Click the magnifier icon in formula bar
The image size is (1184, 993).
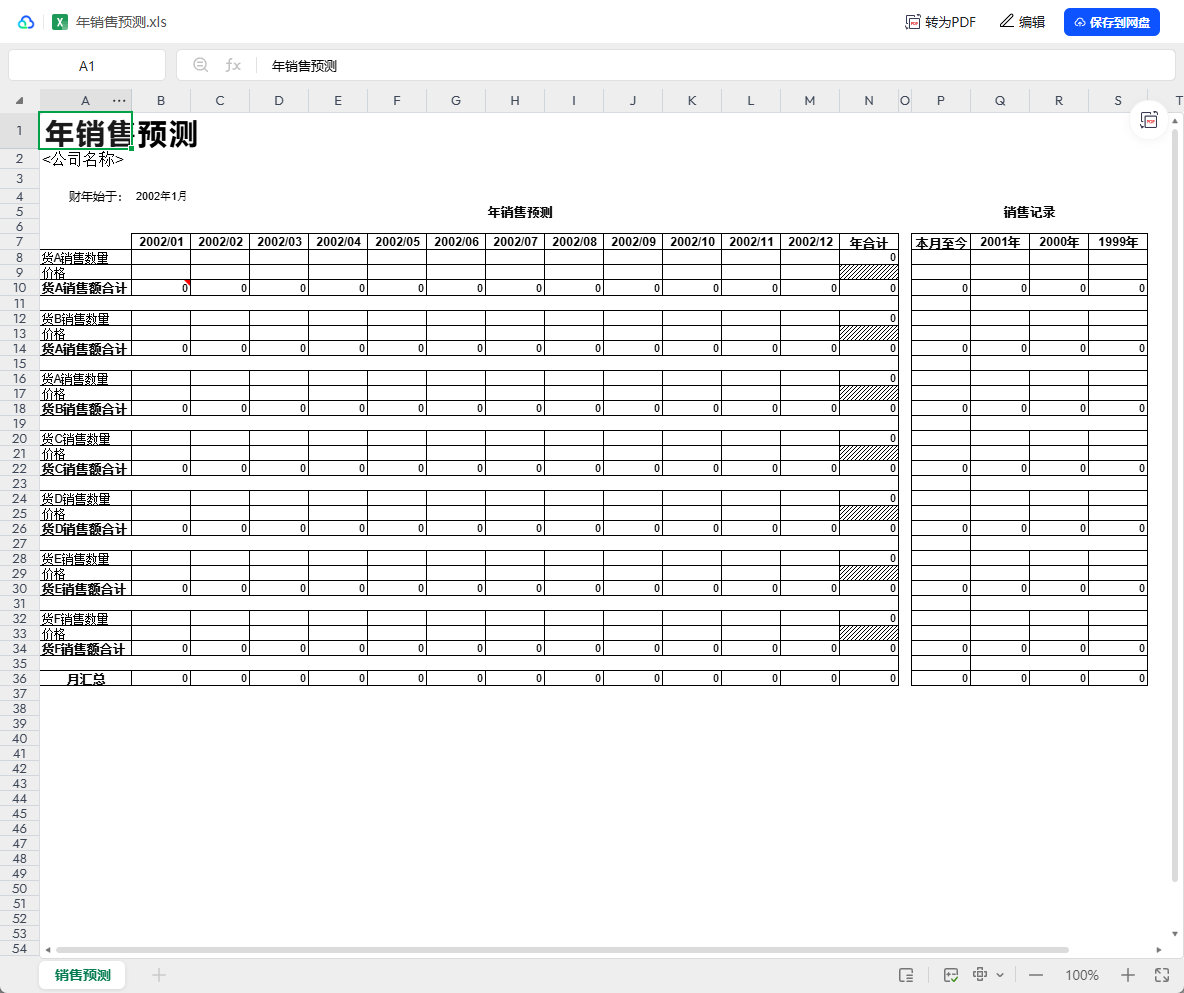[x=201, y=65]
